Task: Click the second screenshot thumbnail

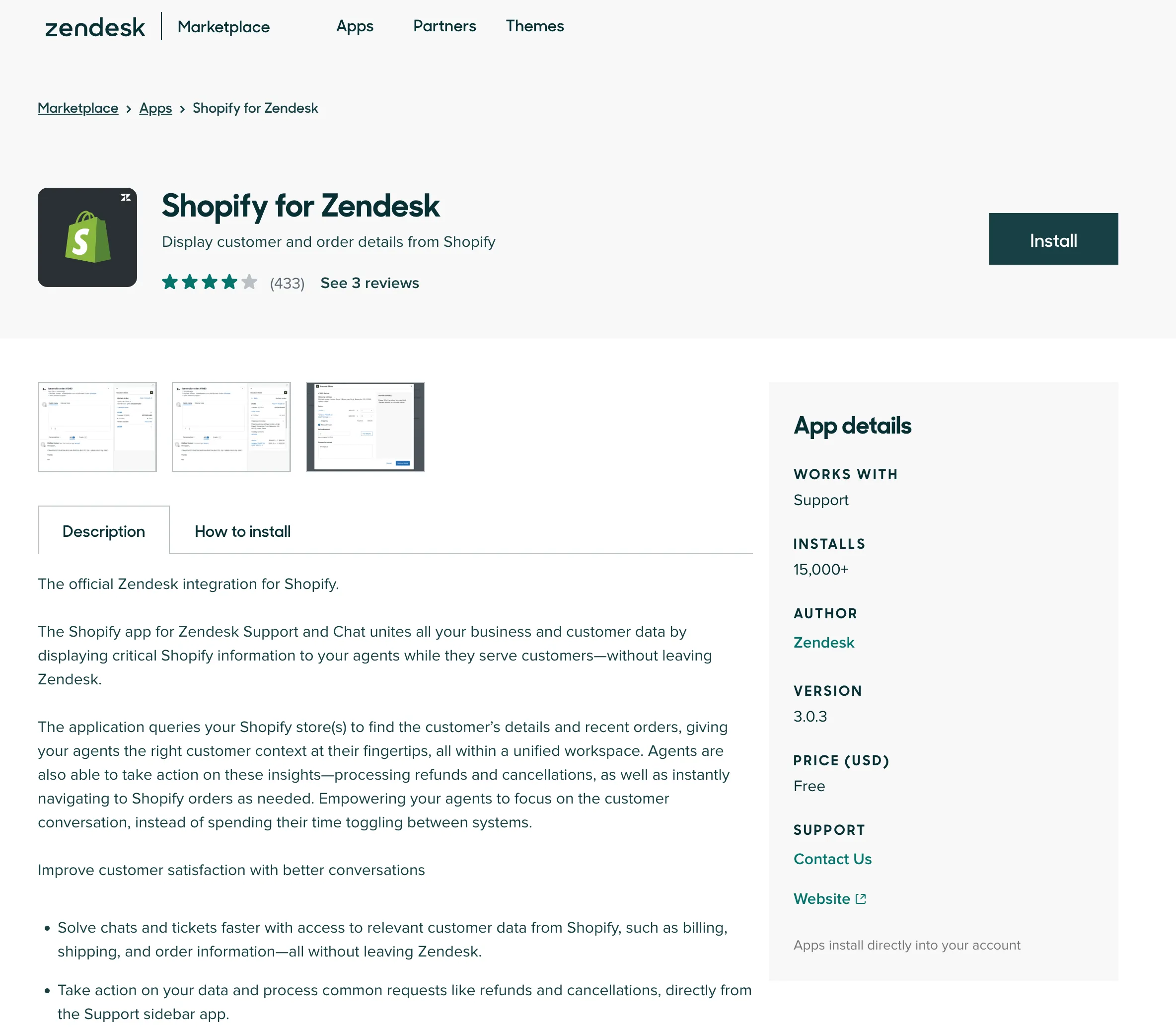Action: (x=231, y=426)
